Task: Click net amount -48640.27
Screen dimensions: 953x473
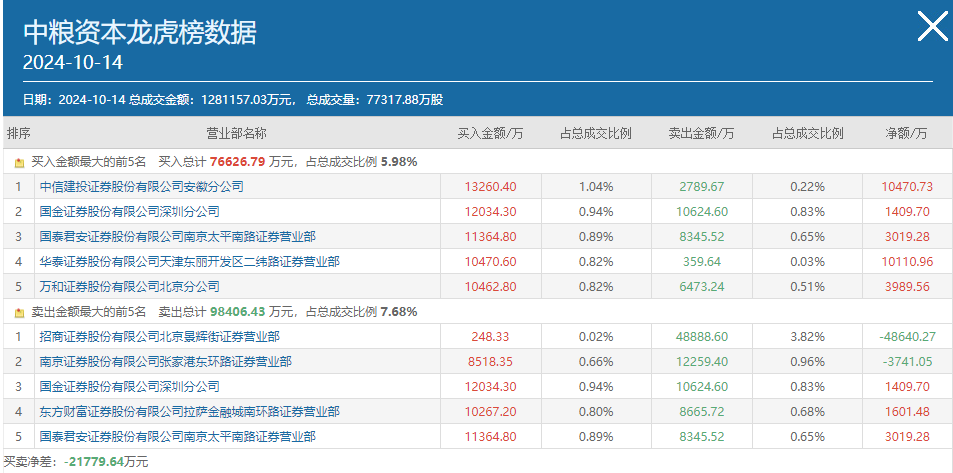Action: 906,336
